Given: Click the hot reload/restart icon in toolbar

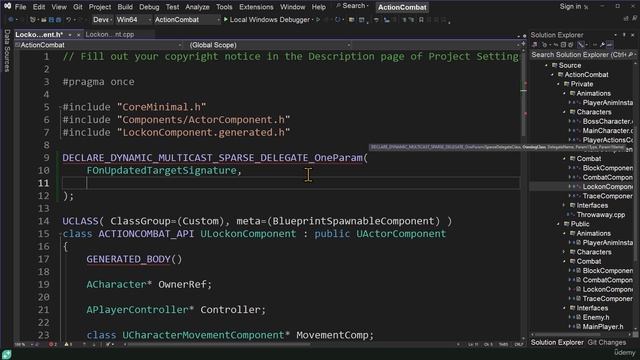Looking at the screenshot, I should point(338,20).
